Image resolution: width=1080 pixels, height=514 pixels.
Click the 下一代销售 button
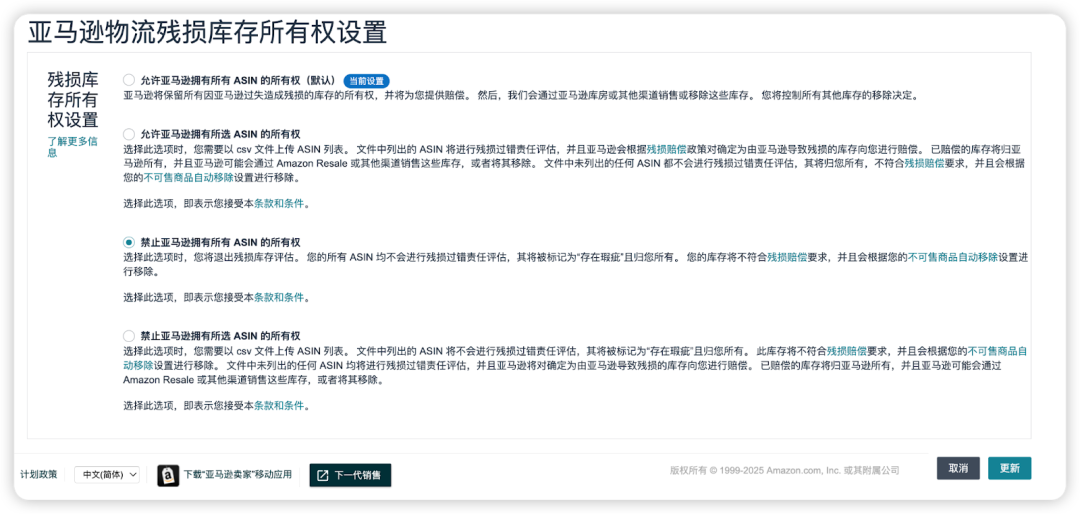point(350,475)
